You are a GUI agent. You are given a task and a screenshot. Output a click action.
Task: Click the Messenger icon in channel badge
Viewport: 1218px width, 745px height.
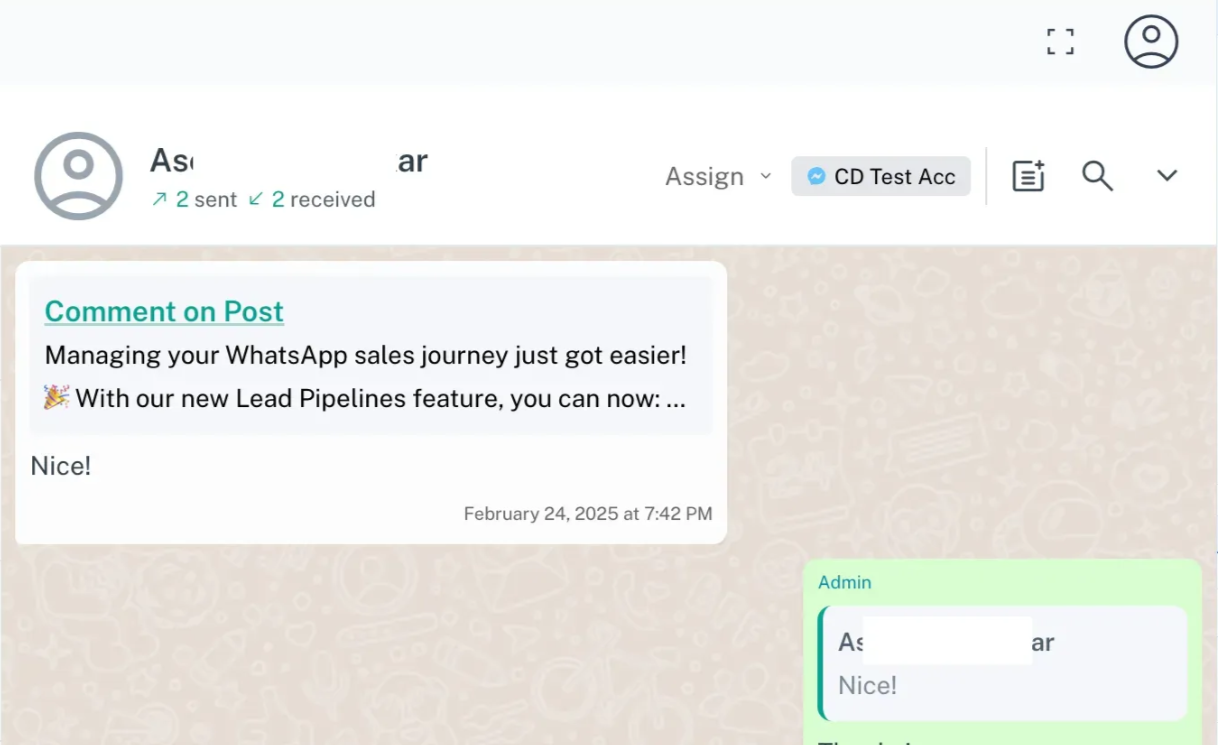[x=816, y=177]
